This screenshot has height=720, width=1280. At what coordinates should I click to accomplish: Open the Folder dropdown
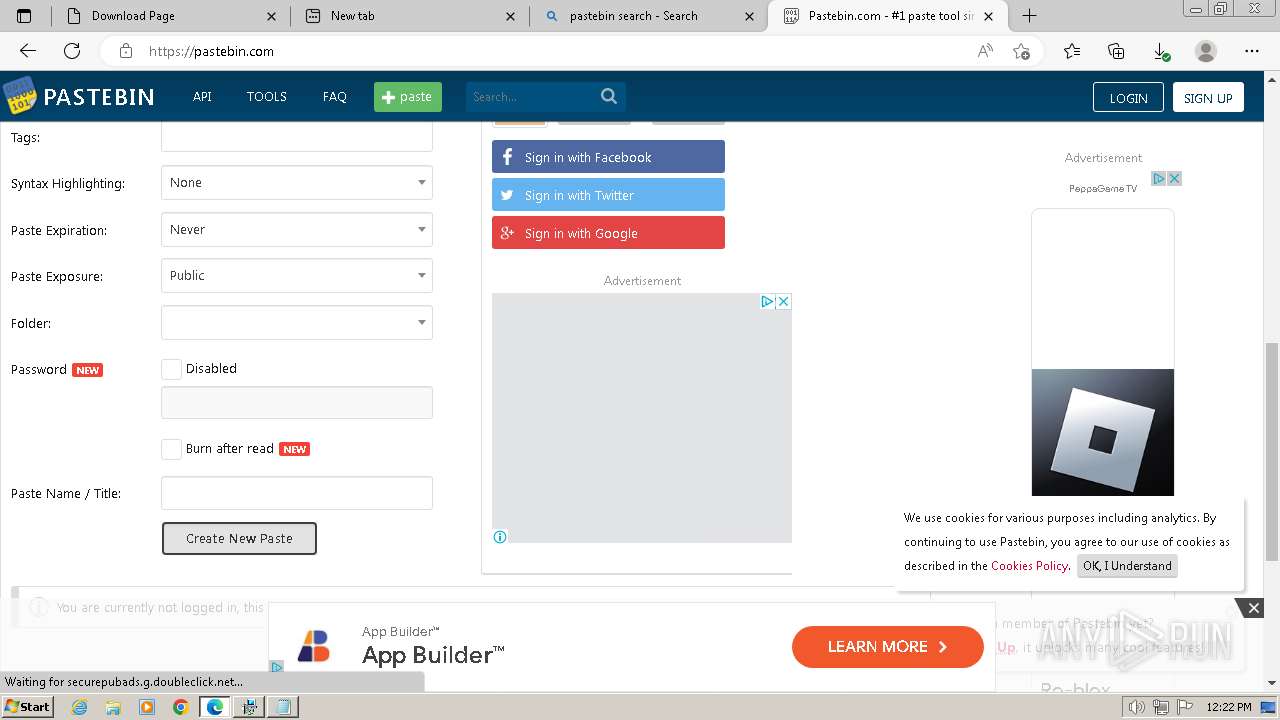[x=297, y=323]
